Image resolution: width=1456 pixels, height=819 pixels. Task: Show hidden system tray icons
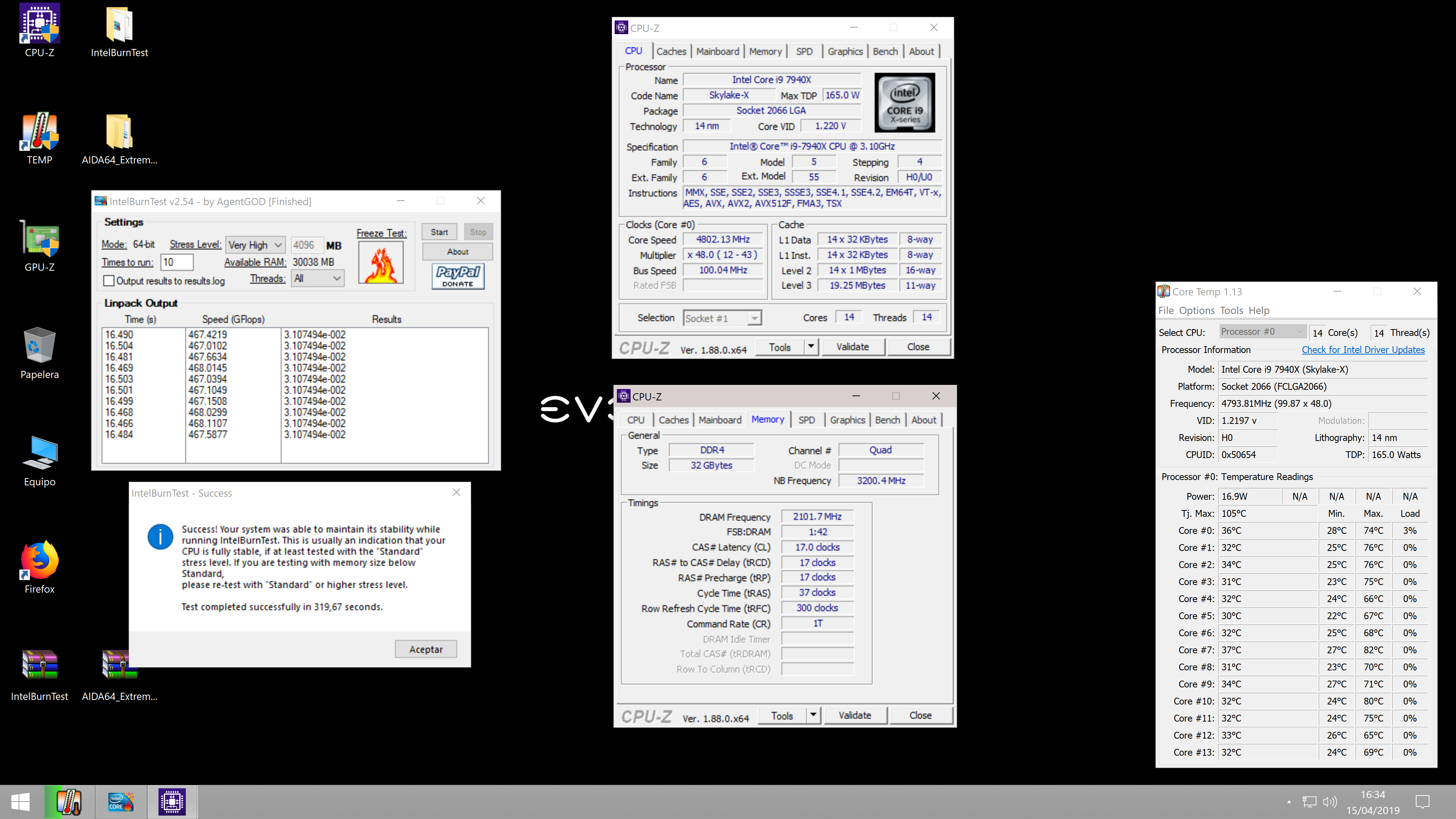tap(1289, 802)
